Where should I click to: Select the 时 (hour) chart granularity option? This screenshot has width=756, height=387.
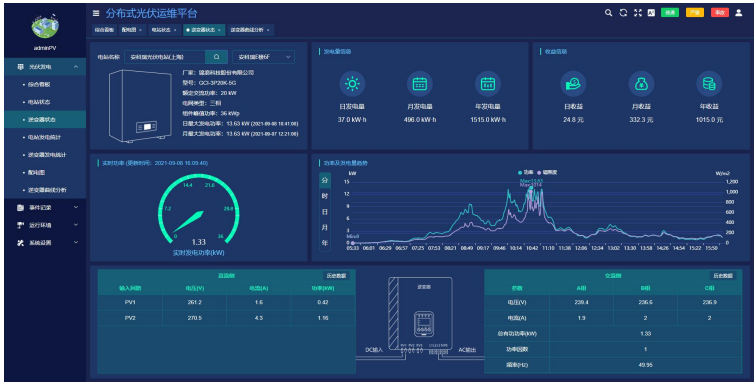tap(325, 196)
